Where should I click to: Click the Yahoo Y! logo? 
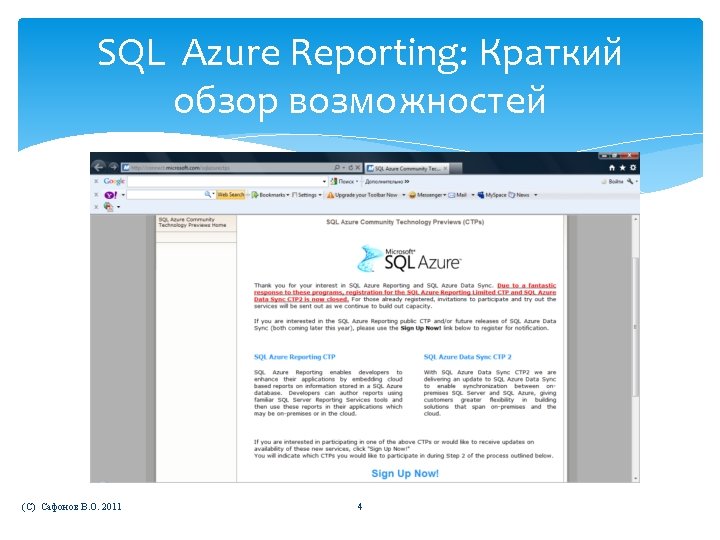(x=111, y=195)
